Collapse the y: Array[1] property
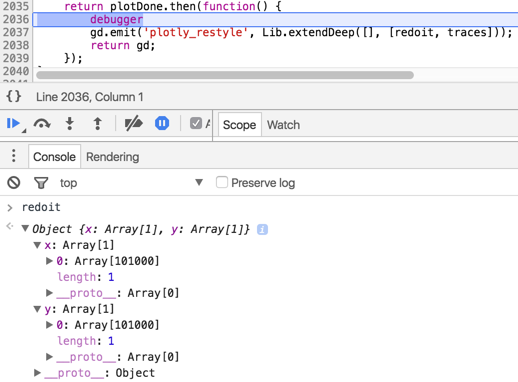 coord(37,309)
